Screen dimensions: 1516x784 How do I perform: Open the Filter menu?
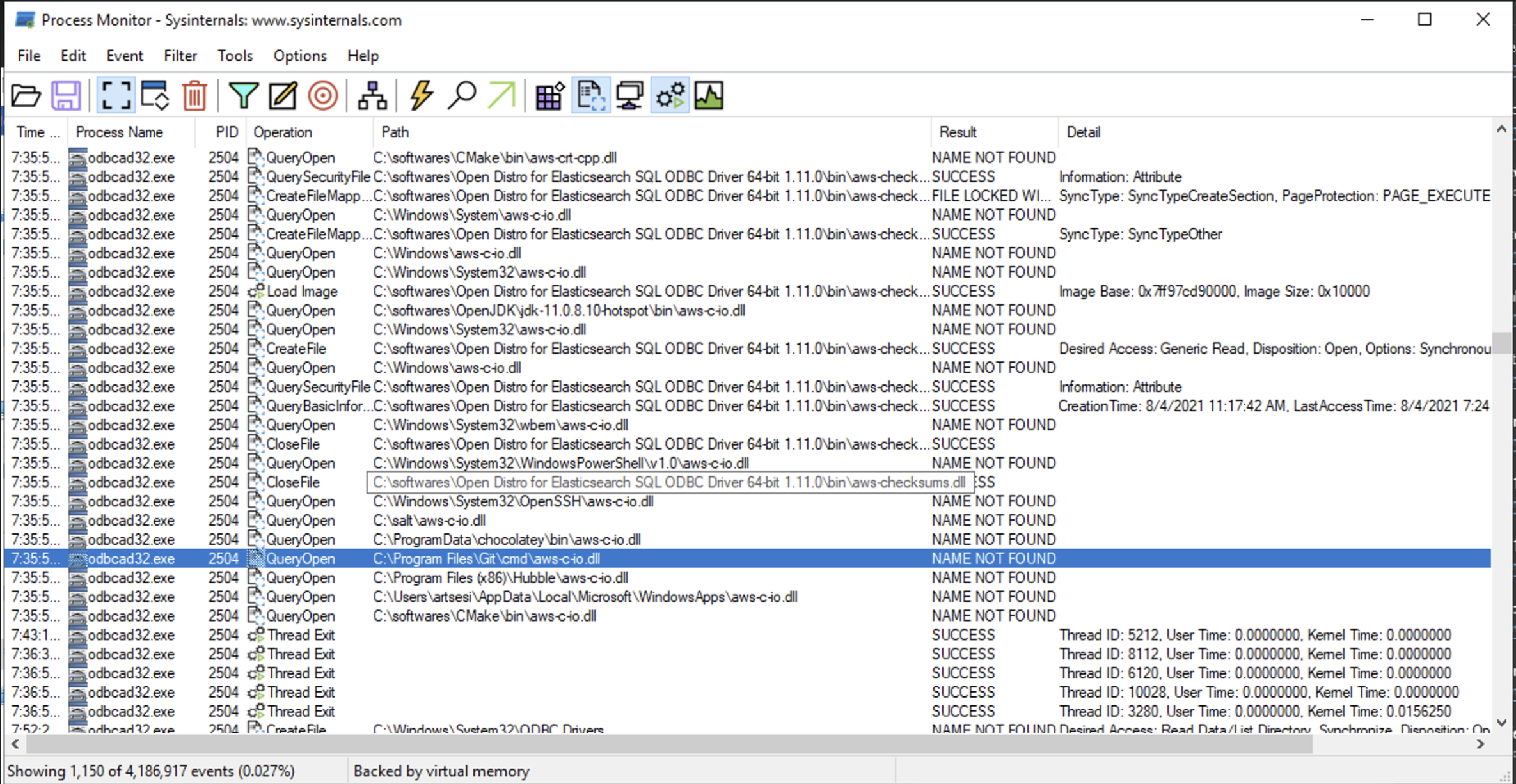point(180,56)
